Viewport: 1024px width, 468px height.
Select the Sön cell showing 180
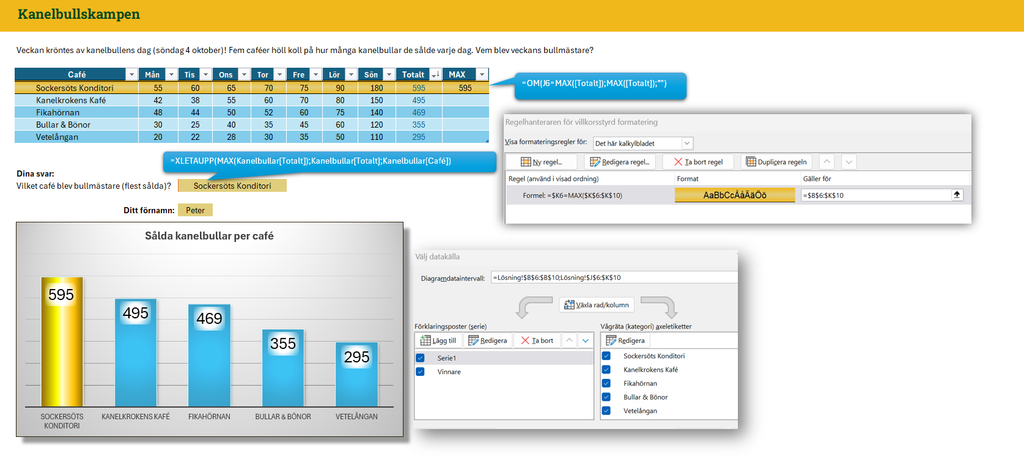(x=378, y=87)
